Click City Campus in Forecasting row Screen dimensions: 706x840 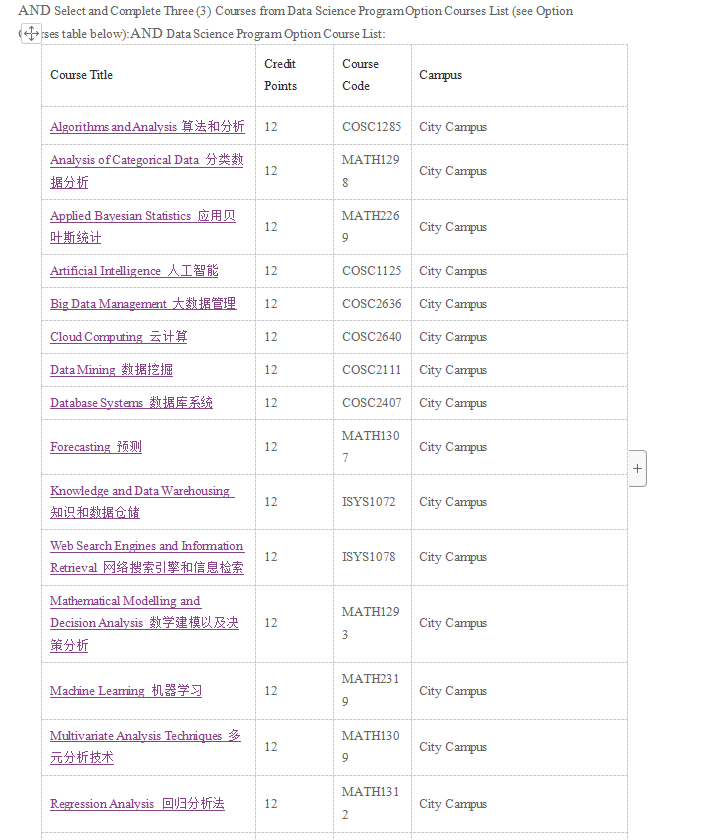[453, 447]
